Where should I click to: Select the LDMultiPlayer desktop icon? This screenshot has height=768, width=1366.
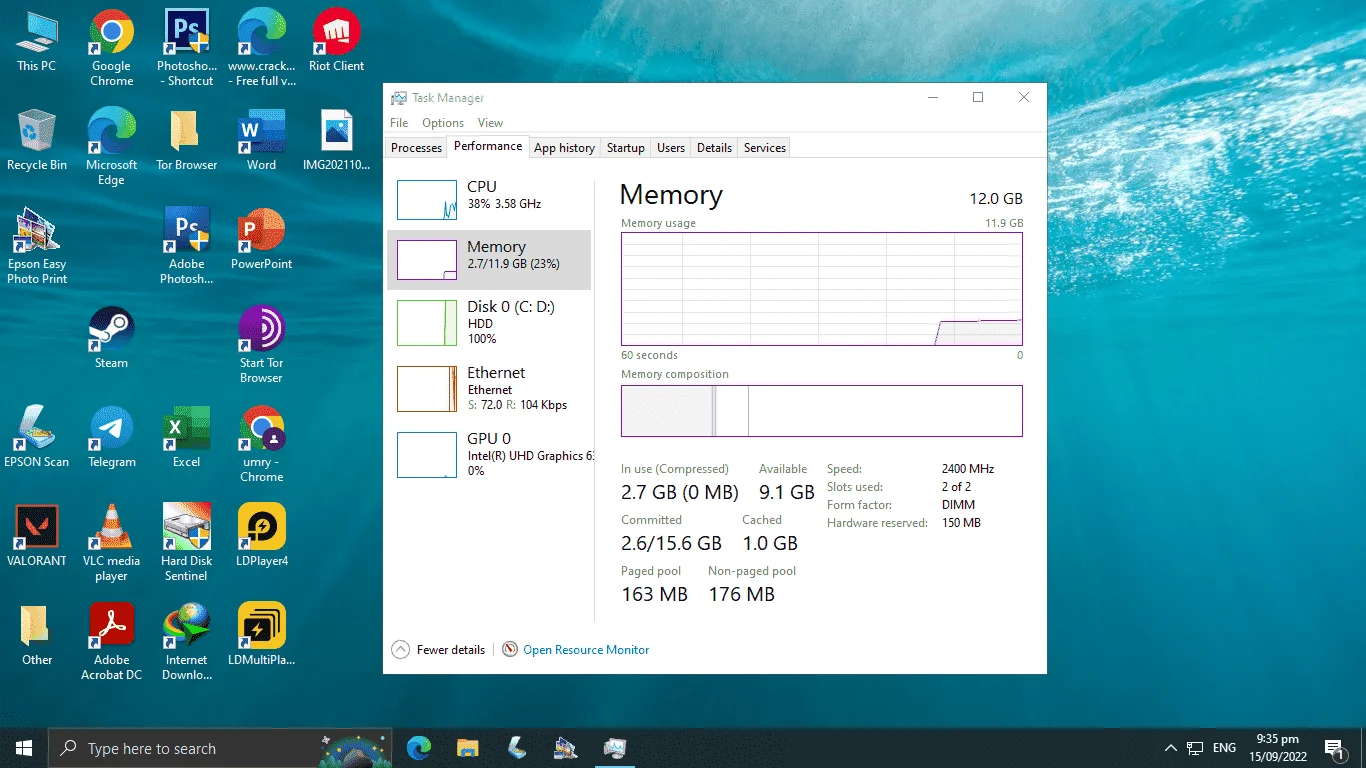point(261,635)
